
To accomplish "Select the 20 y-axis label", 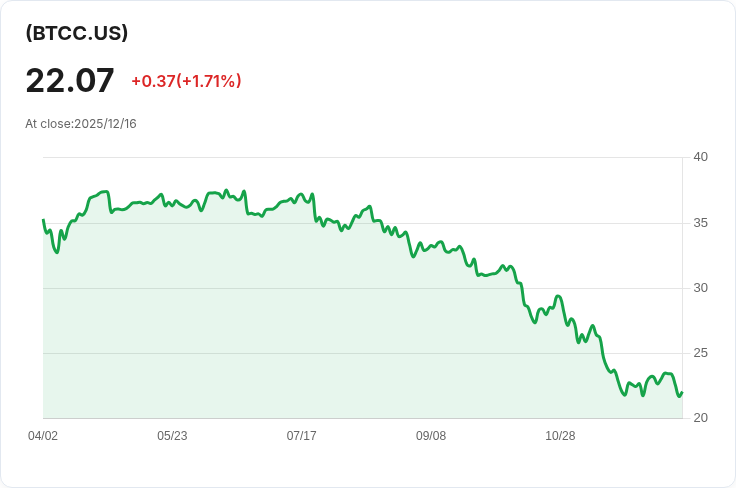I will point(700,418).
